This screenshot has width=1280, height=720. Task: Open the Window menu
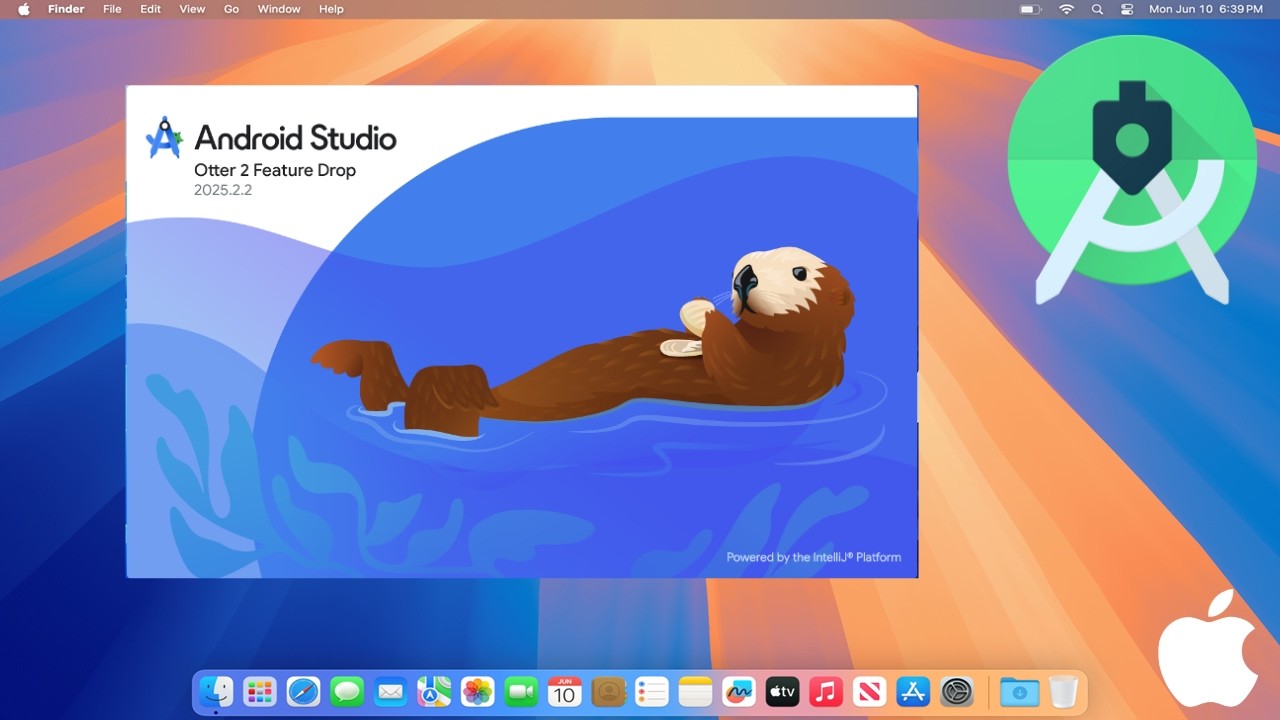point(279,9)
